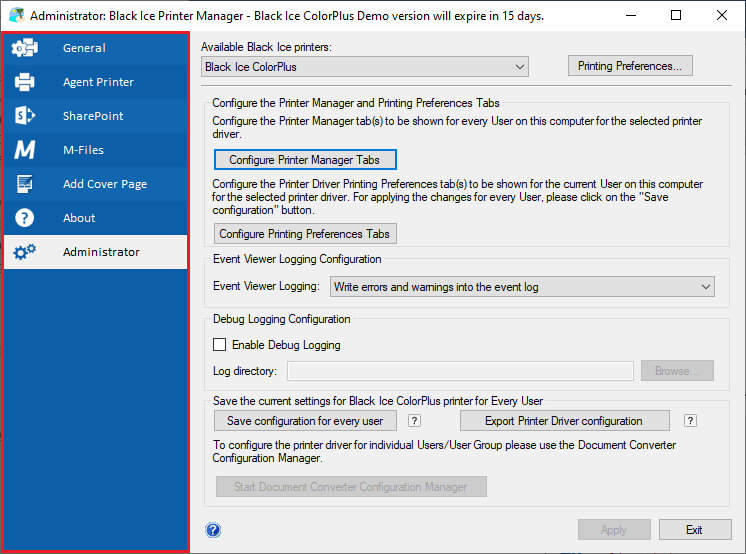Click the Printing Preferences button
This screenshot has width=746, height=554.
click(630, 66)
